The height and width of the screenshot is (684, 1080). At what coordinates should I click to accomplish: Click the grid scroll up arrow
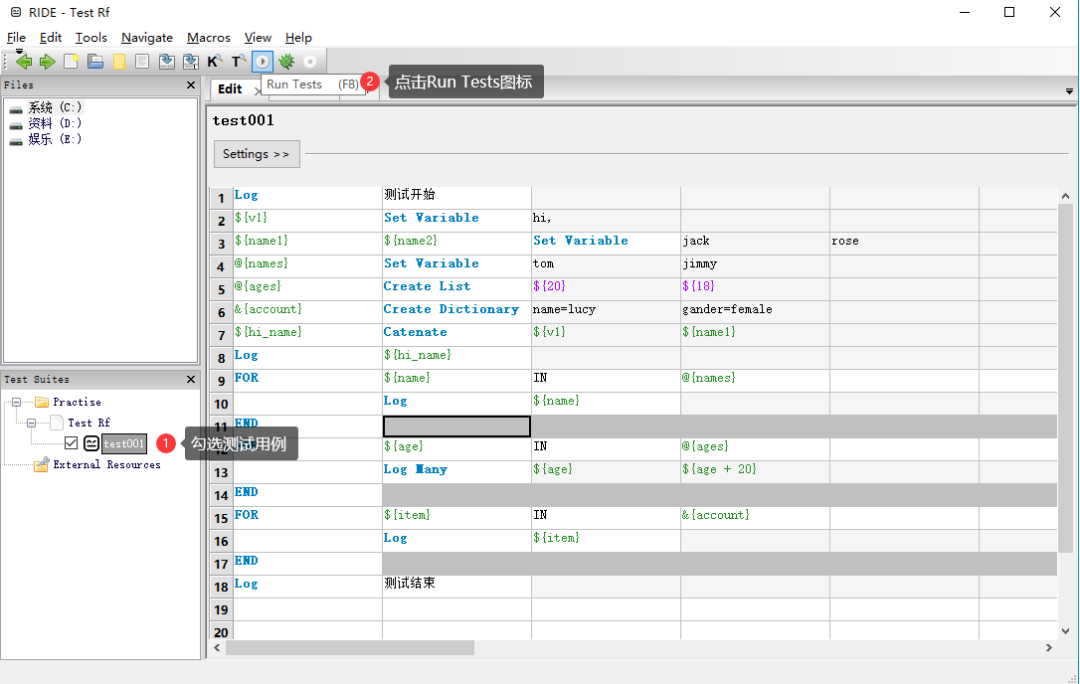point(1066,196)
